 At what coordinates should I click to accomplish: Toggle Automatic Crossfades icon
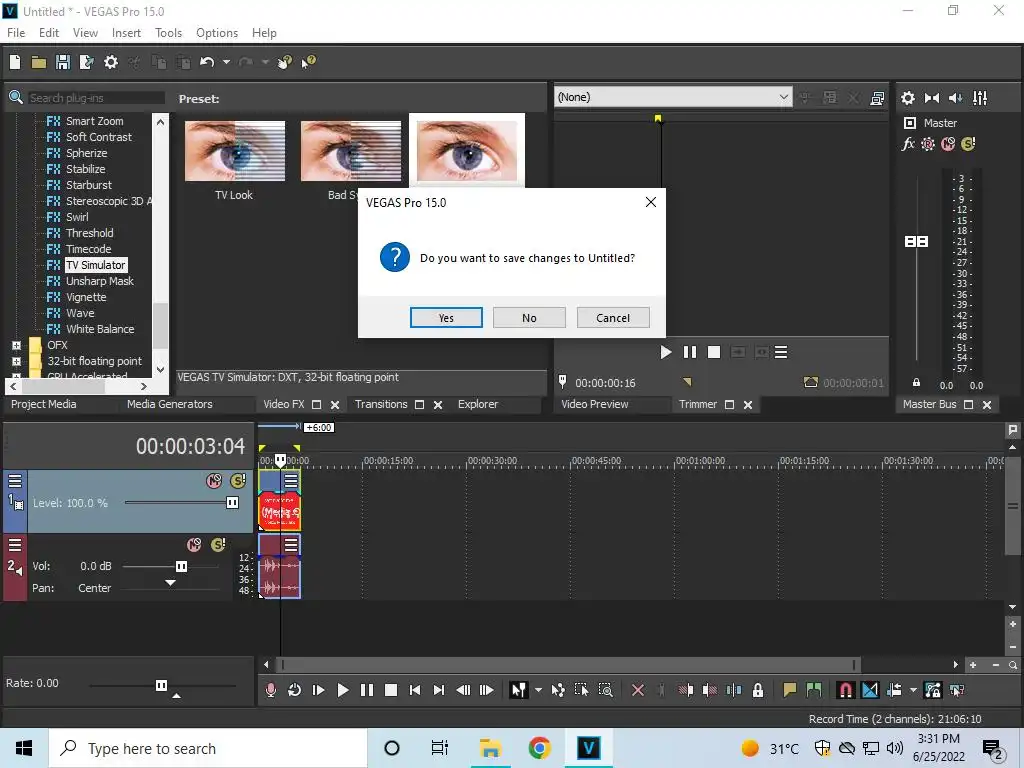pos(870,690)
